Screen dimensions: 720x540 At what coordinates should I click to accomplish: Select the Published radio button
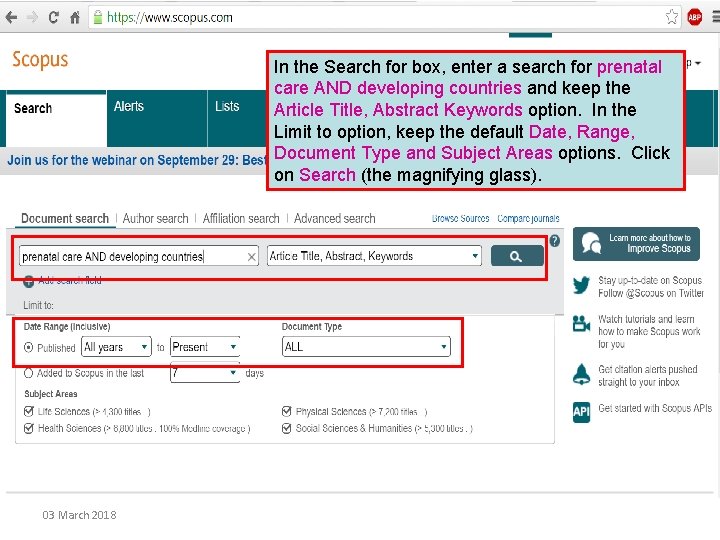click(x=28, y=348)
